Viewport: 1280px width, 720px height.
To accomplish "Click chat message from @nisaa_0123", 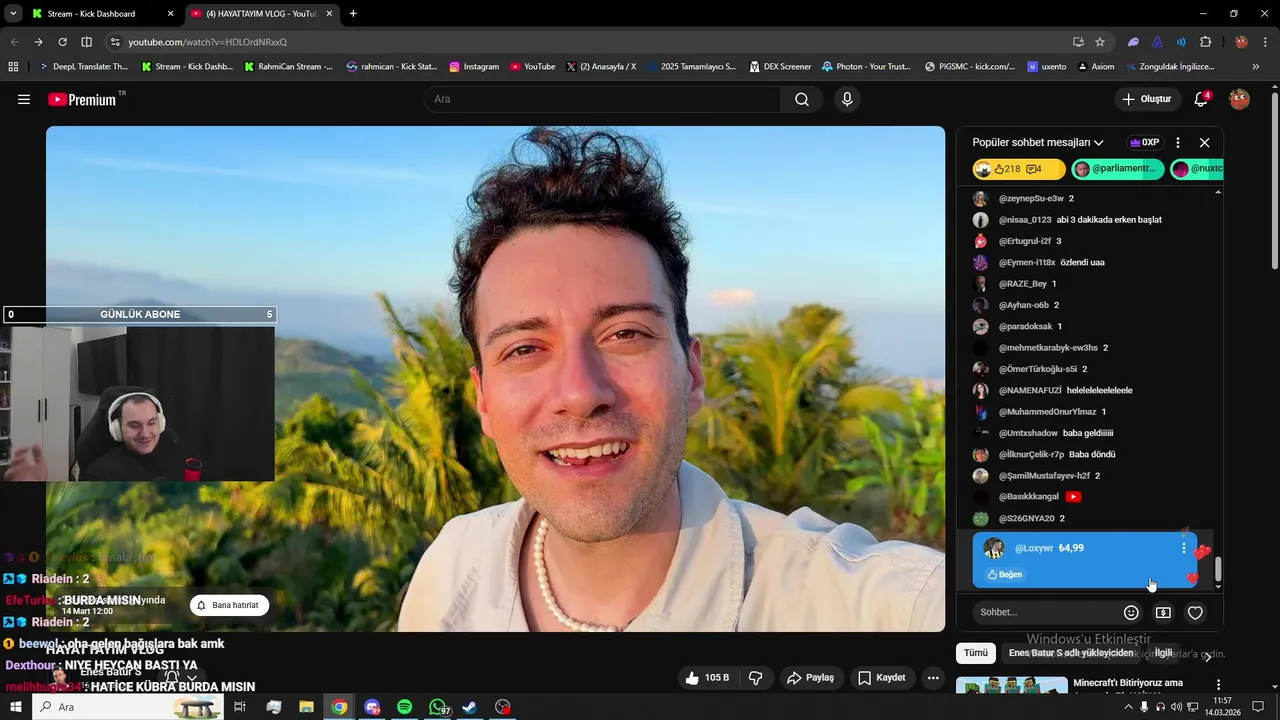I will tap(1067, 220).
